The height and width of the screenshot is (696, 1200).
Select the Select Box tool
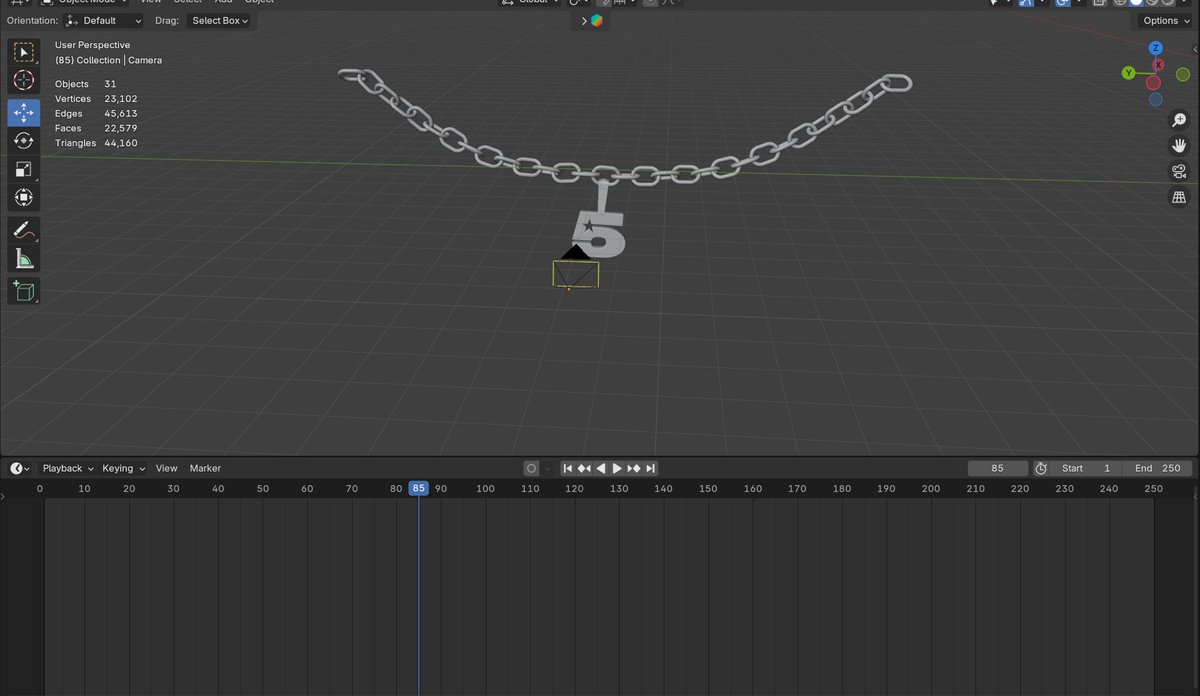pos(24,52)
